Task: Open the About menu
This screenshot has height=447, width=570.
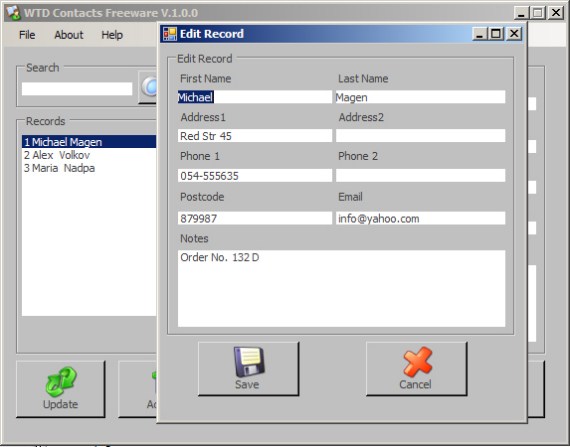Action: pyautogui.click(x=68, y=35)
